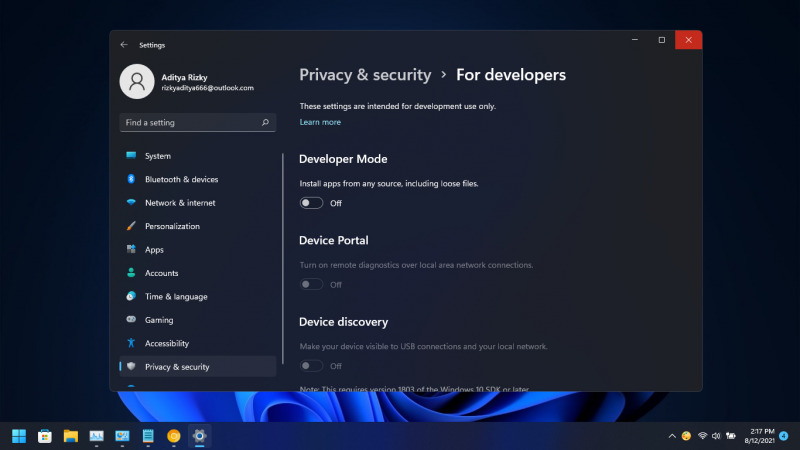Screen dimensions: 800x450
Task: Click the Settings gear on taskbar
Action: [x=199, y=436]
